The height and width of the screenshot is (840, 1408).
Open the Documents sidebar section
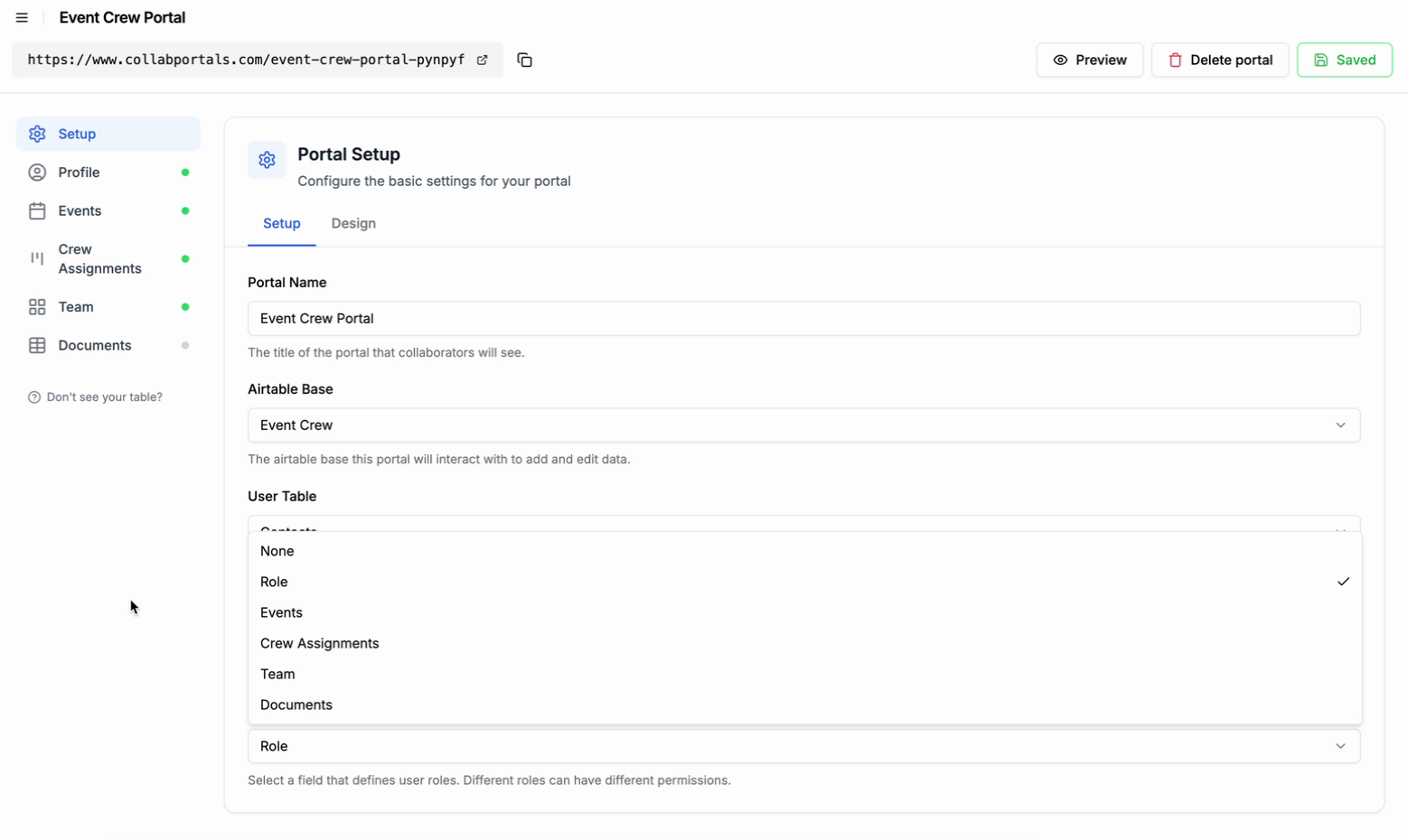click(x=108, y=346)
